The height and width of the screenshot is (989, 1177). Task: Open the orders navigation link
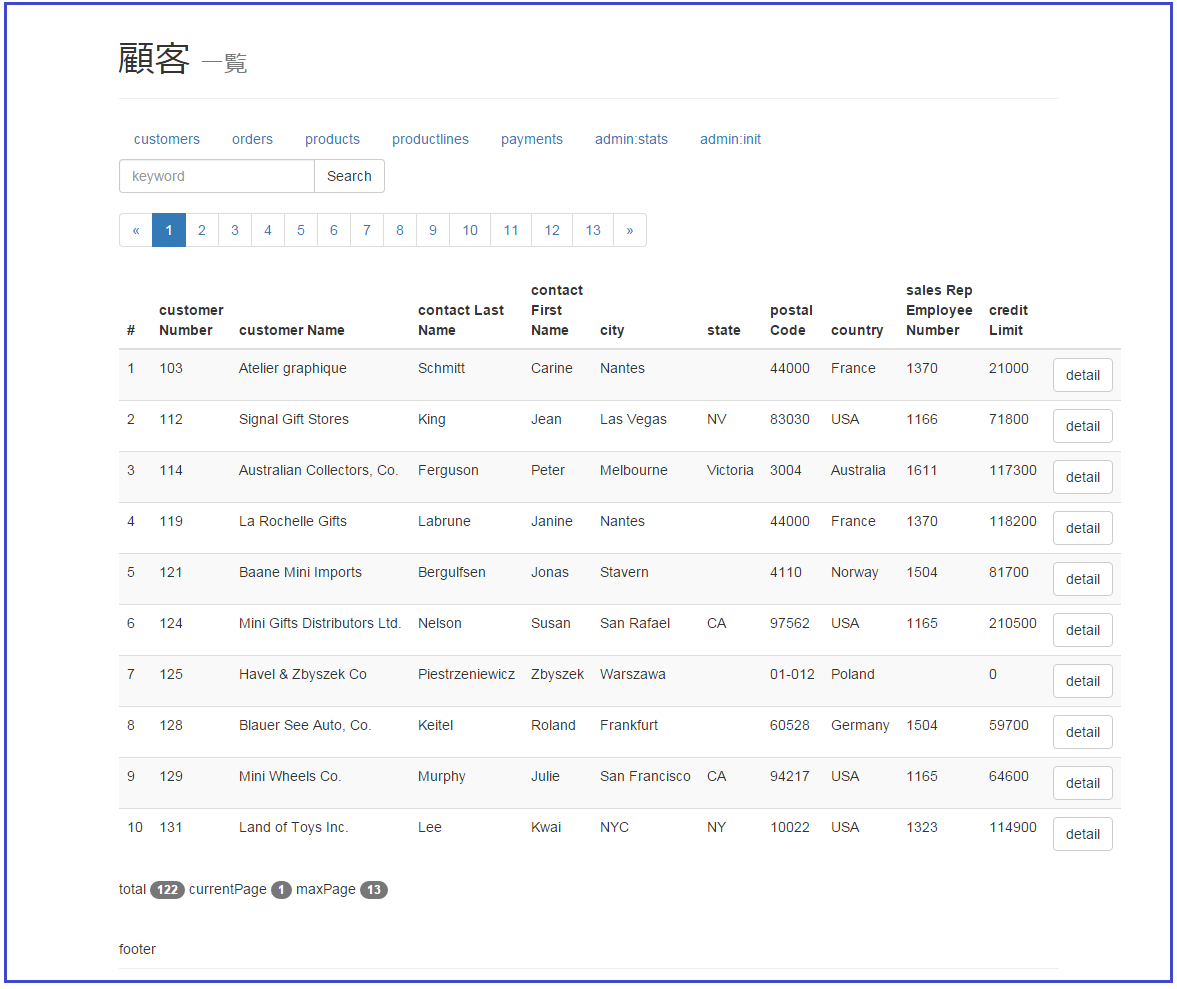tap(251, 139)
